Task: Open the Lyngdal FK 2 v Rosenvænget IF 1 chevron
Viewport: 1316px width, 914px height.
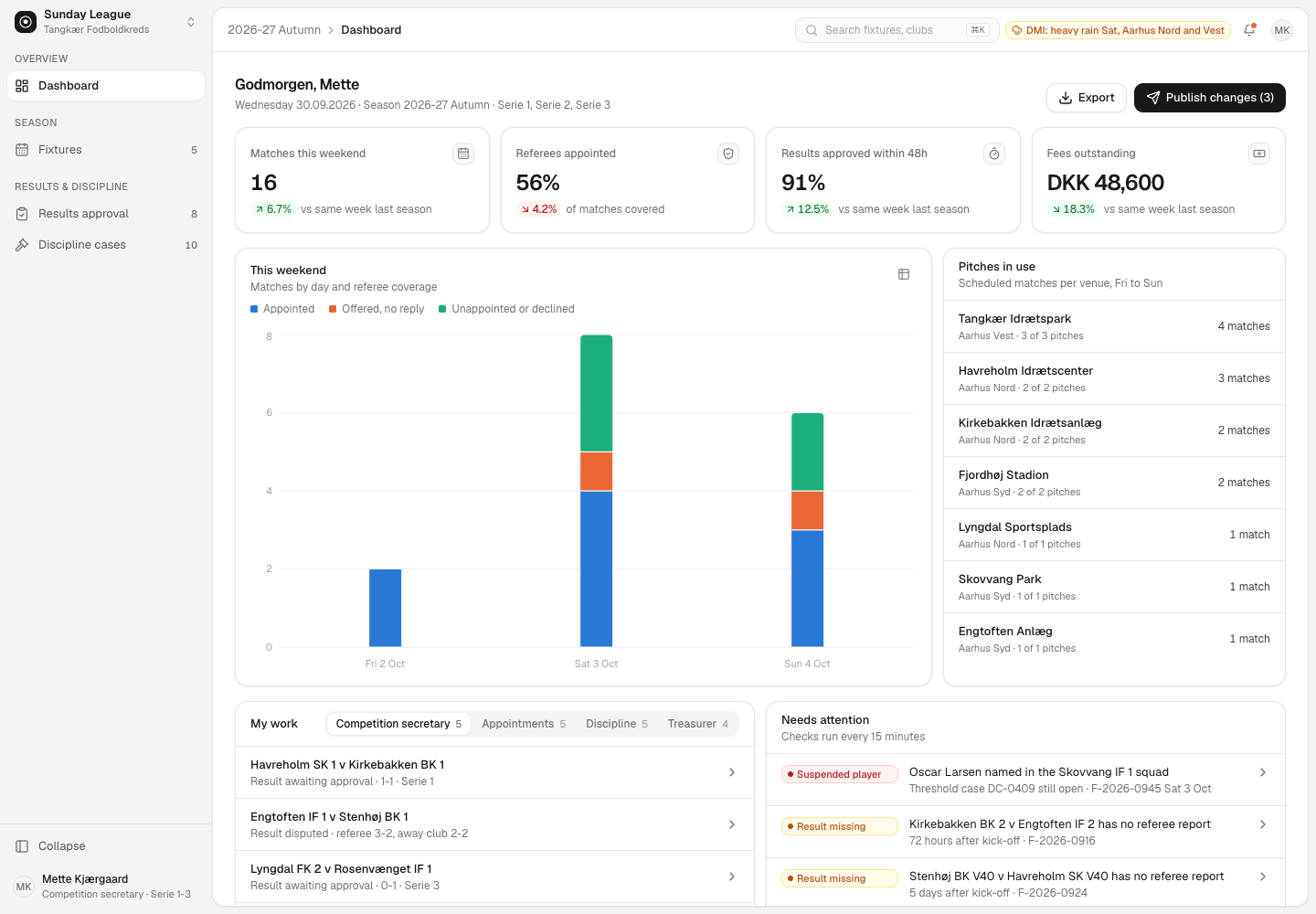Action: pos(732,877)
